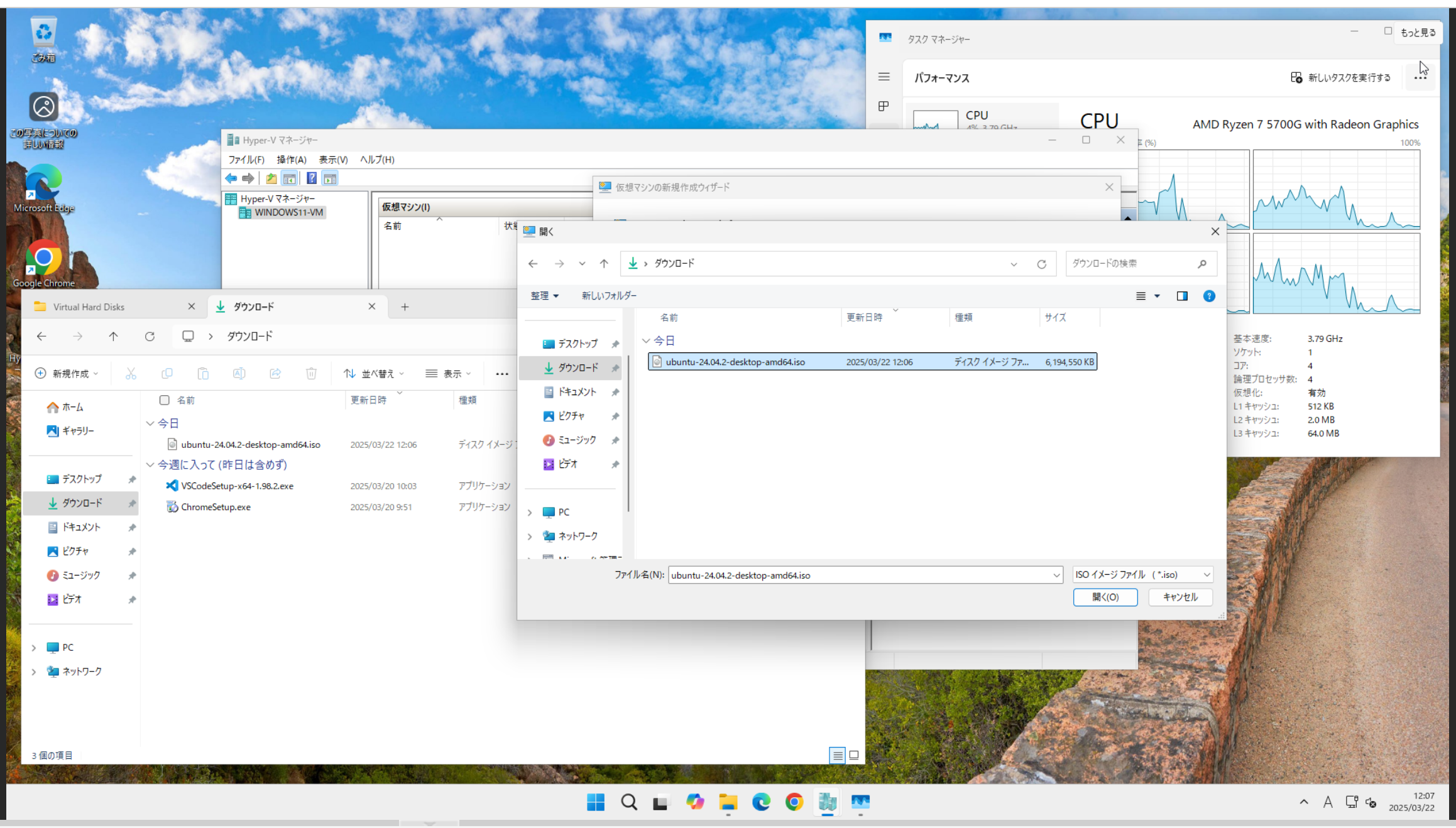Check the select-all checkbox beside 名前 column
1456x828 pixels.
[x=165, y=400]
